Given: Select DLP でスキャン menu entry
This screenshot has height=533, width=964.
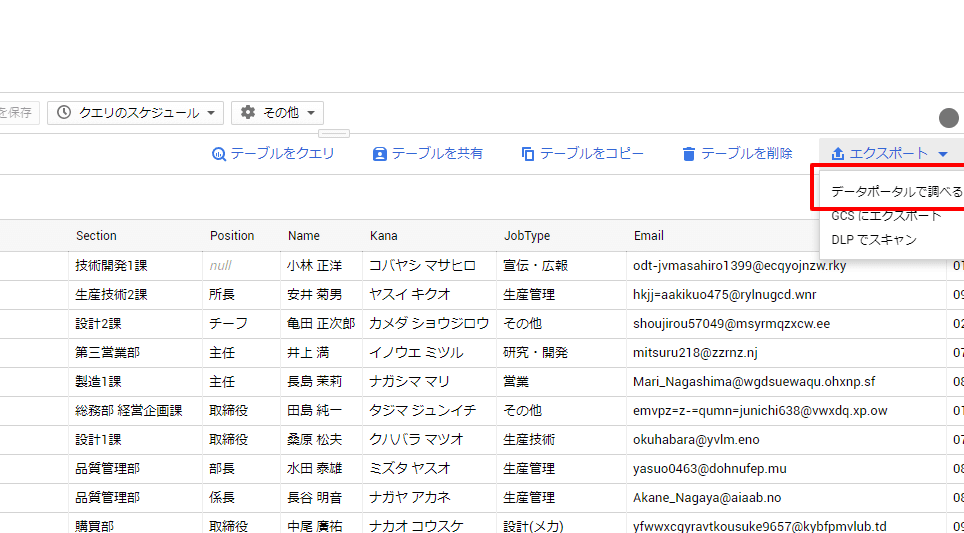Looking at the screenshot, I should tap(873, 240).
